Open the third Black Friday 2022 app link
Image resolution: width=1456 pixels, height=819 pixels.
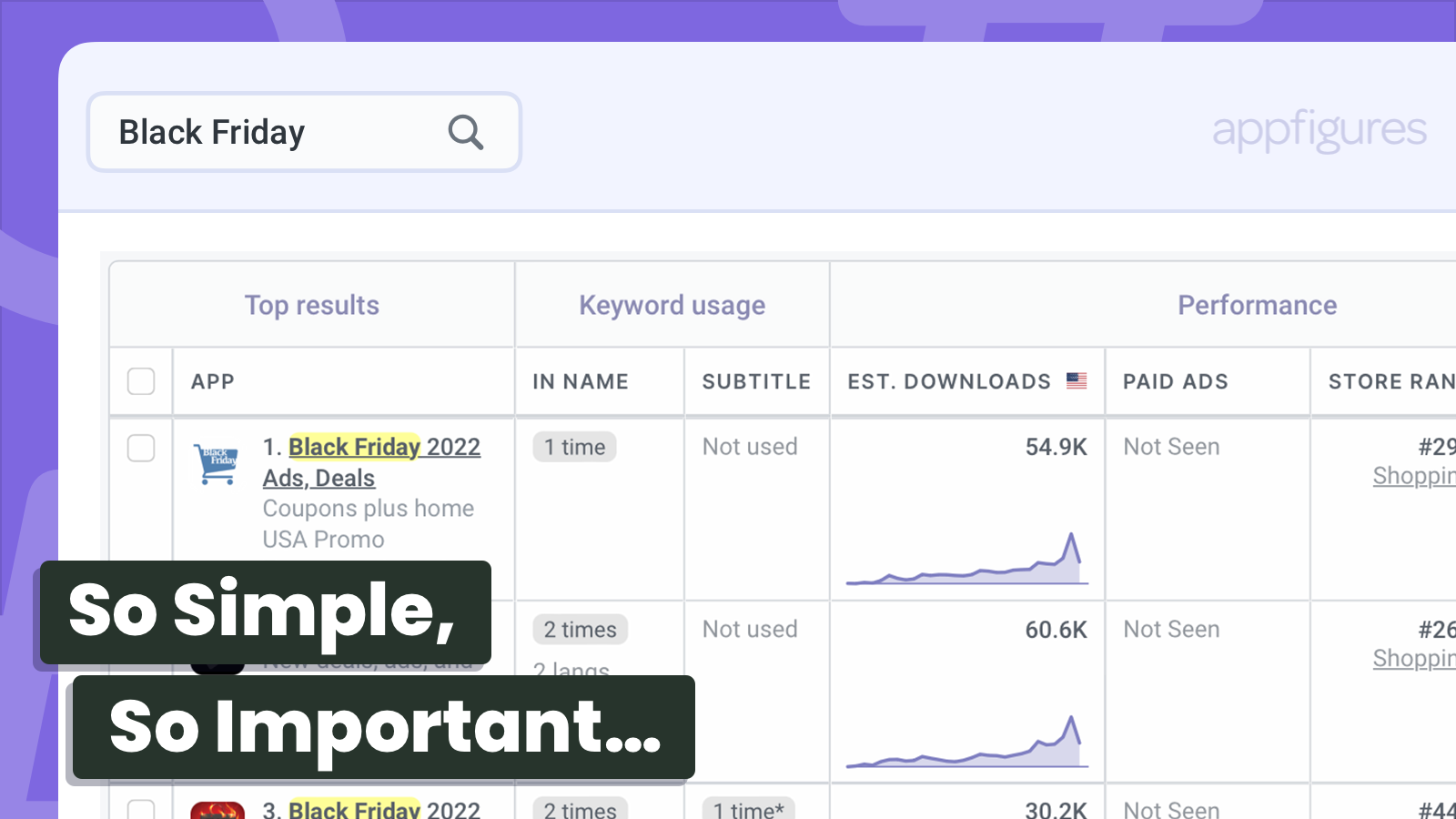point(384,809)
